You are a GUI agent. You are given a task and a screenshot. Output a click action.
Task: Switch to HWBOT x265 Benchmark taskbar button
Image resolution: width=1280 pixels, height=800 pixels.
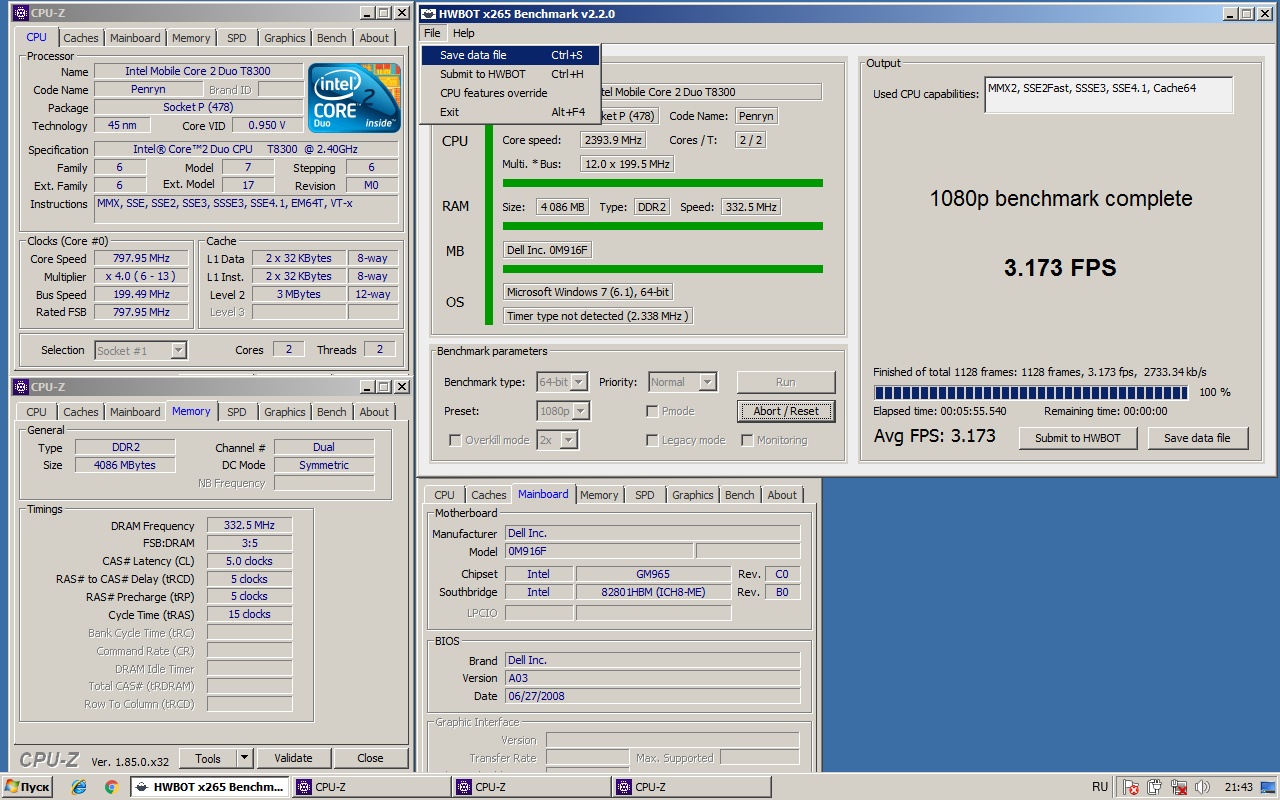pos(209,787)
